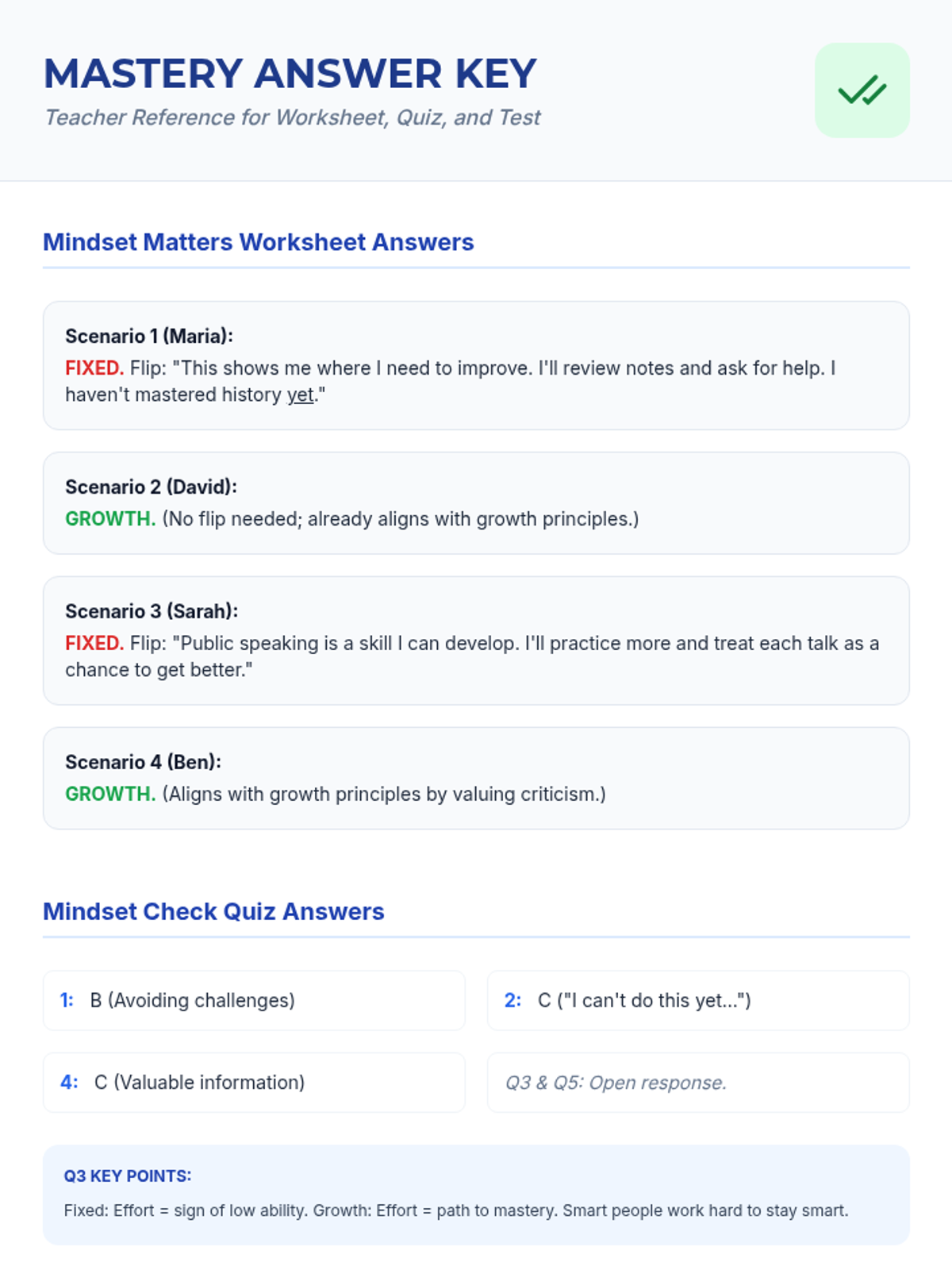Click the red FIXED label for Maria
The width and height of the screenshot is (952, 1270).
point(94,368)
